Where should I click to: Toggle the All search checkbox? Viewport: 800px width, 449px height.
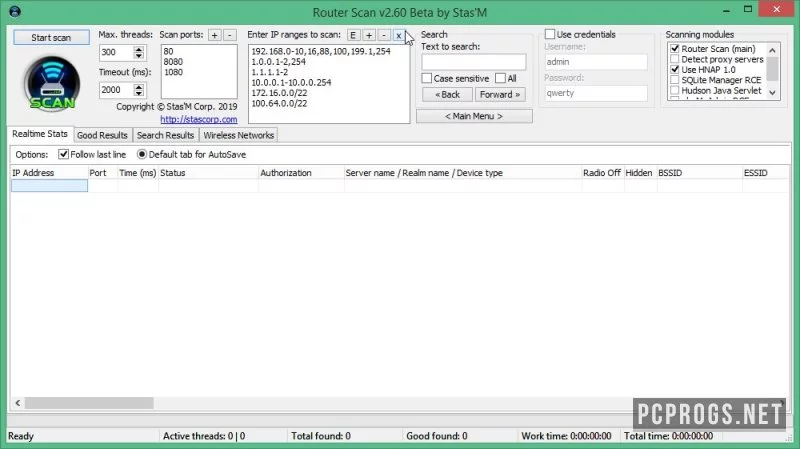[501, 79]
